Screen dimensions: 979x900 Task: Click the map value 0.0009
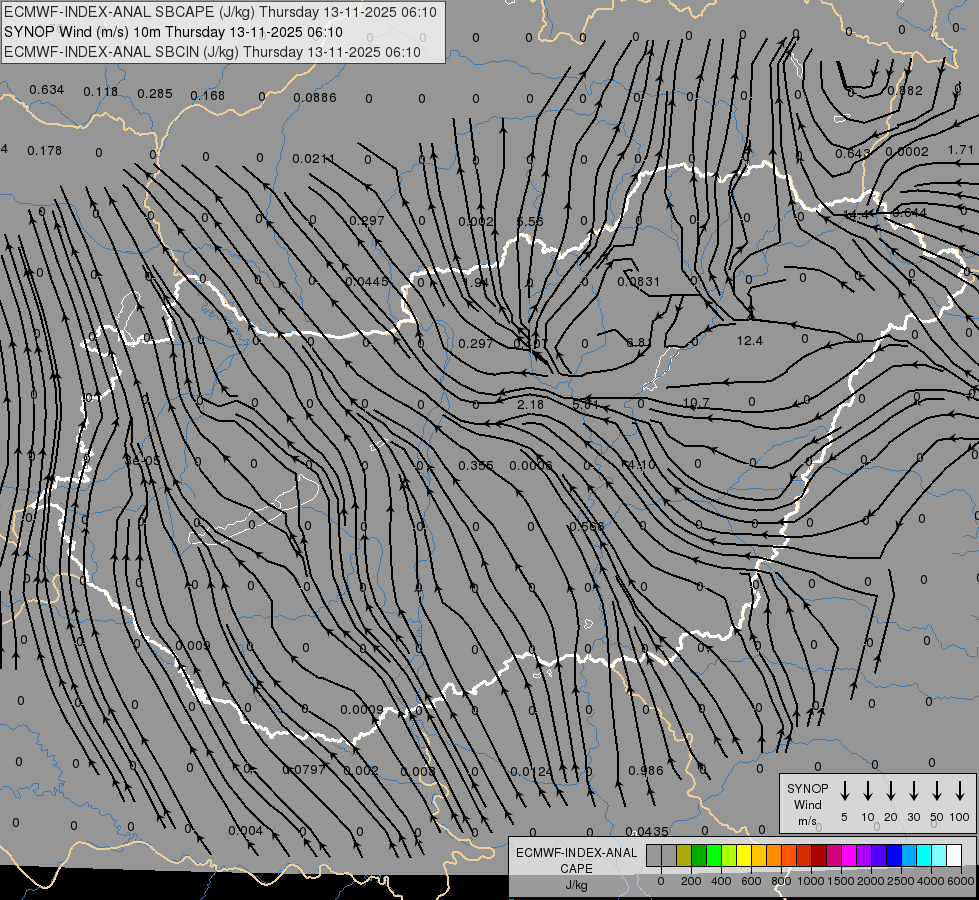point(362,710)
